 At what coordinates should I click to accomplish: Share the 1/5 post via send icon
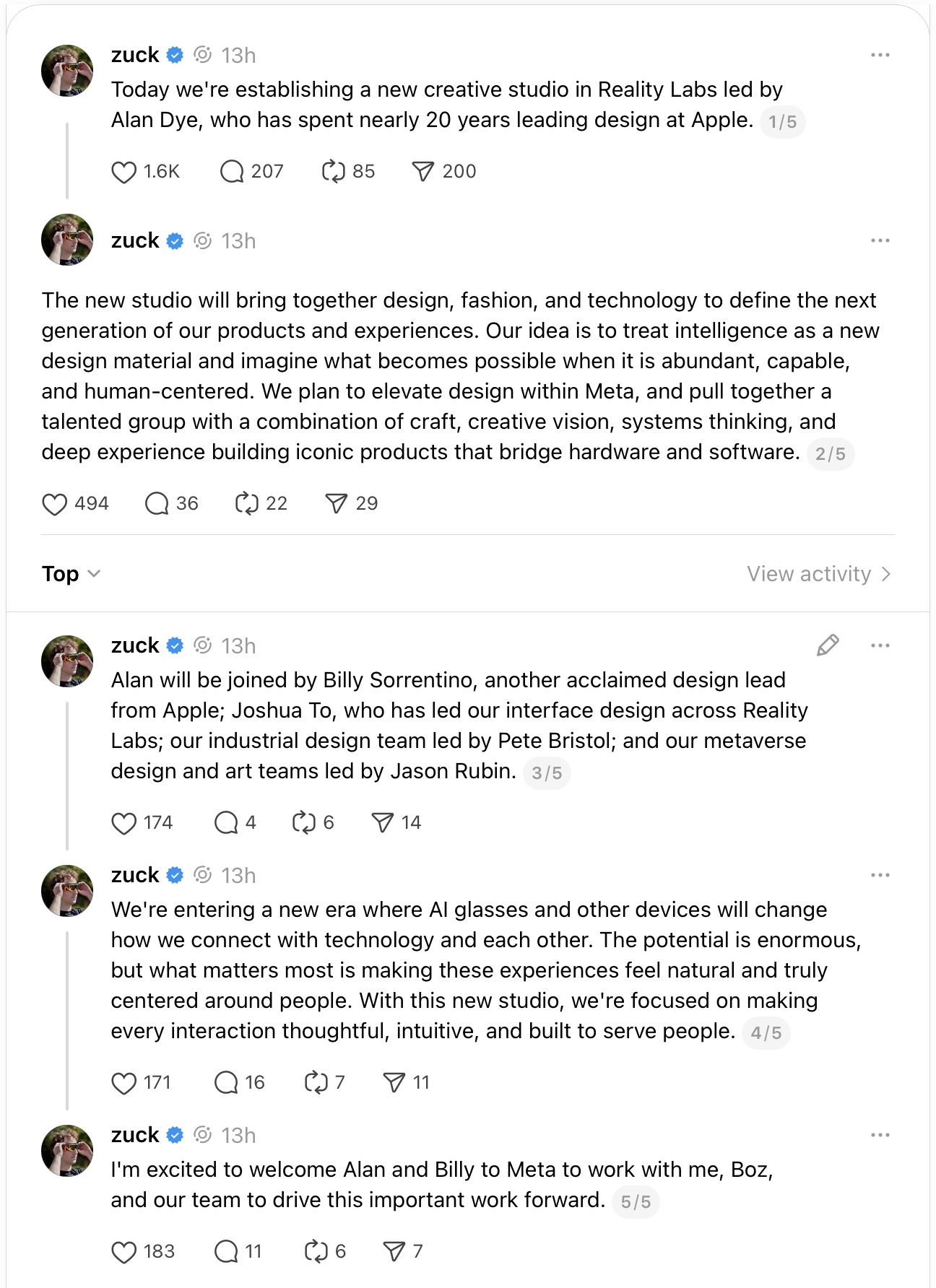[422, 172]
